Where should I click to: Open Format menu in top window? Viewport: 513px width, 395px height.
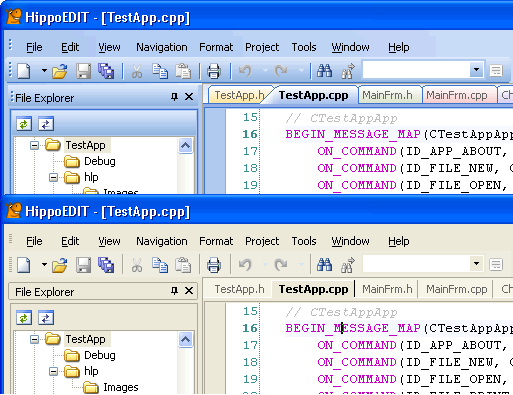(x=216, y=47)
